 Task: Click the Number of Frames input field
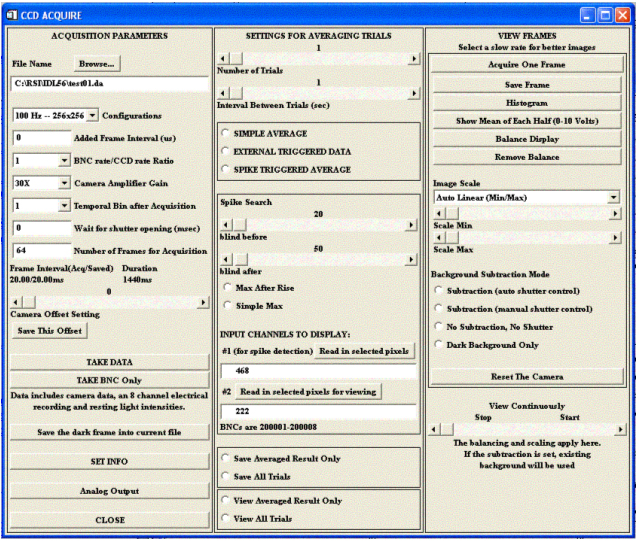(x=41, y=250)
